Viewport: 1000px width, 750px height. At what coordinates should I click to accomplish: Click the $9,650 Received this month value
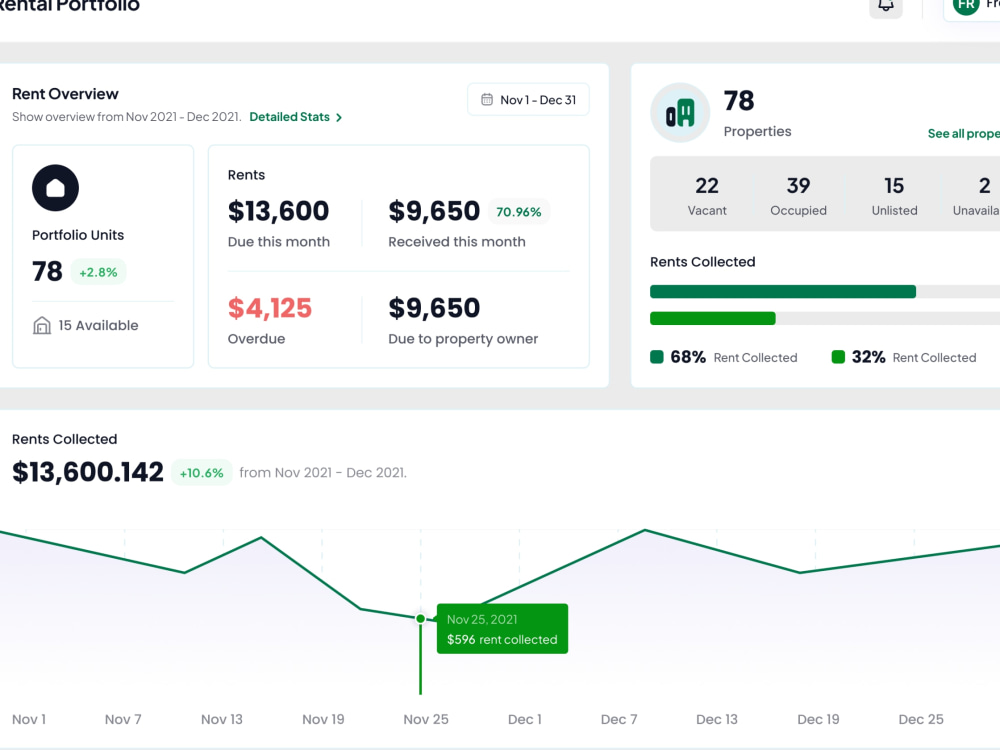434,211
